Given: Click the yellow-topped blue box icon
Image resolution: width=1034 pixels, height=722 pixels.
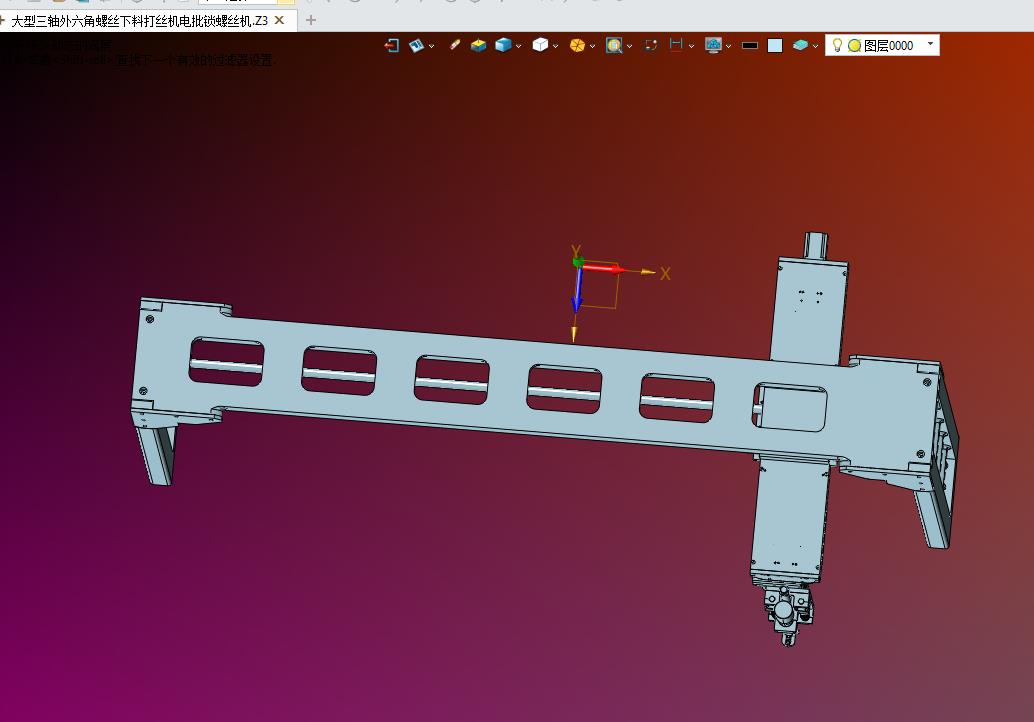Looking at the screenshot, I should pyautogui.click(x=479, y=45).
